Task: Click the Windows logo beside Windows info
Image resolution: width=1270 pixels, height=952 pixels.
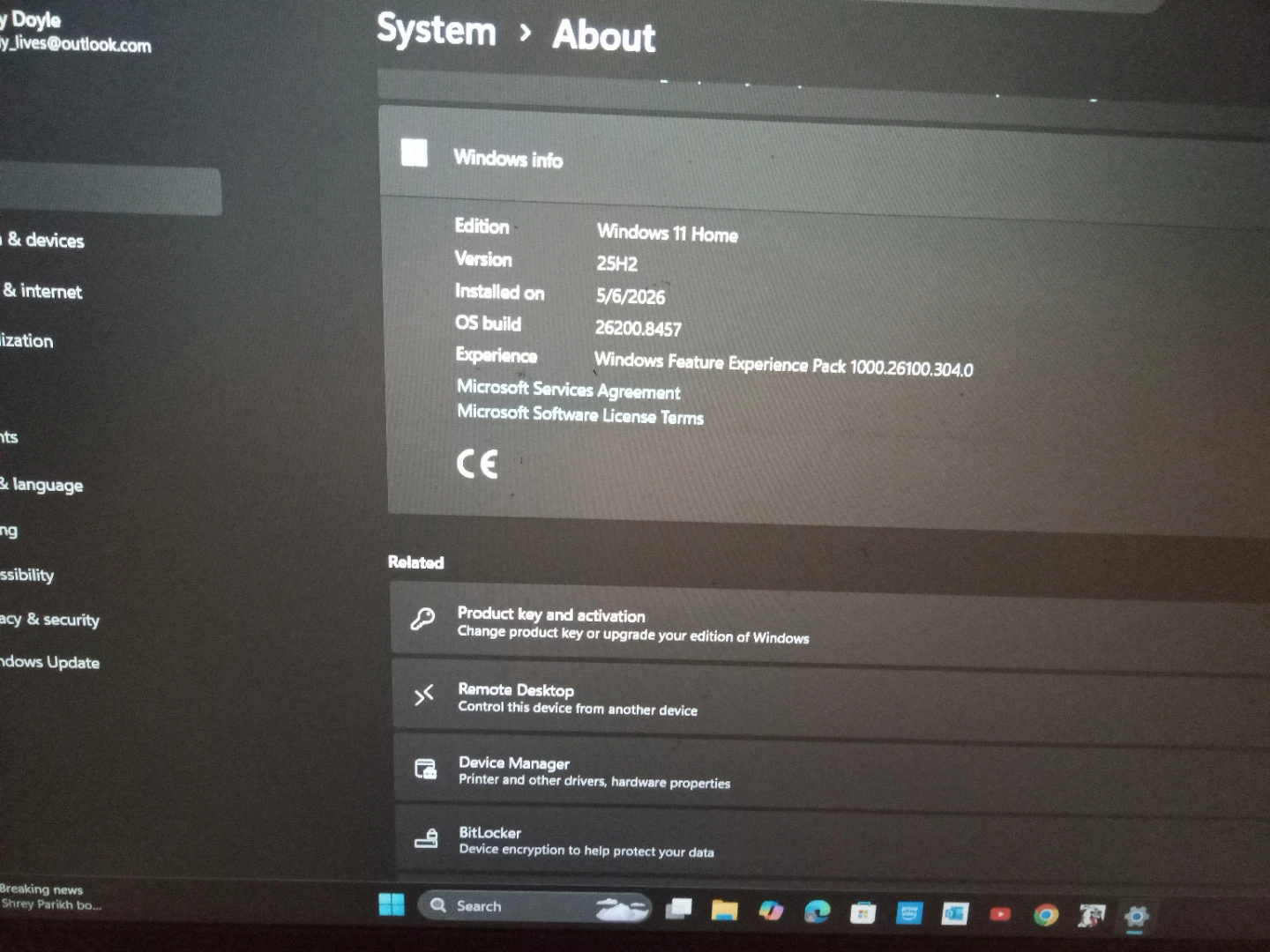Action: pos(415,152)
